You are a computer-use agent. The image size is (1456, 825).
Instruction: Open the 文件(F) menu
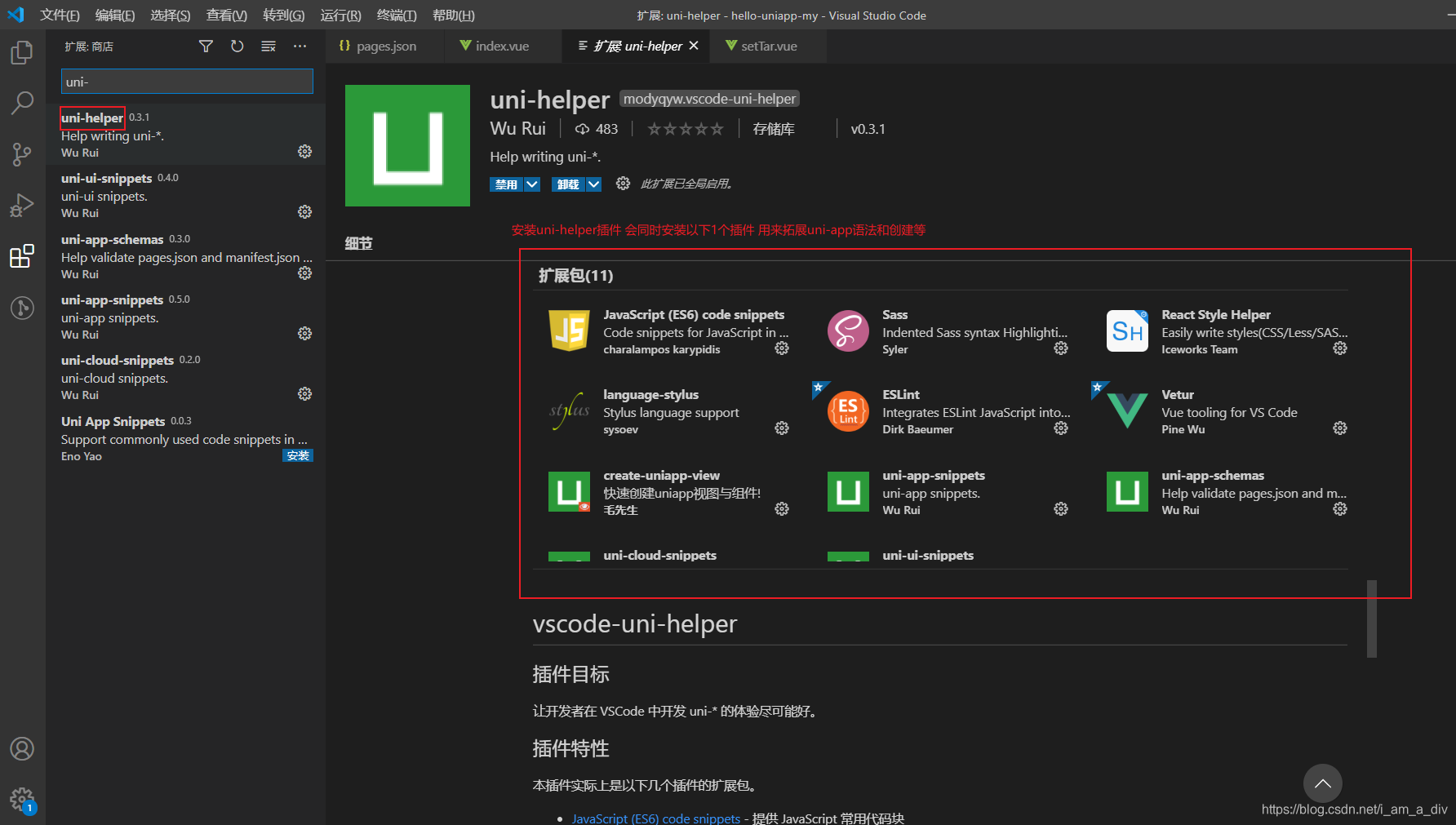[x=60, y=16]
